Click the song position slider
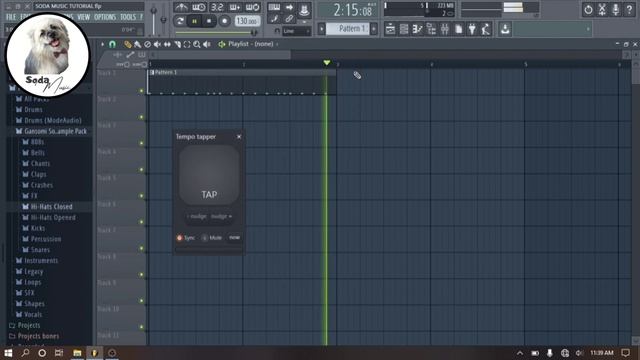Viewport: 640px width, 360px height. [216, 32]
